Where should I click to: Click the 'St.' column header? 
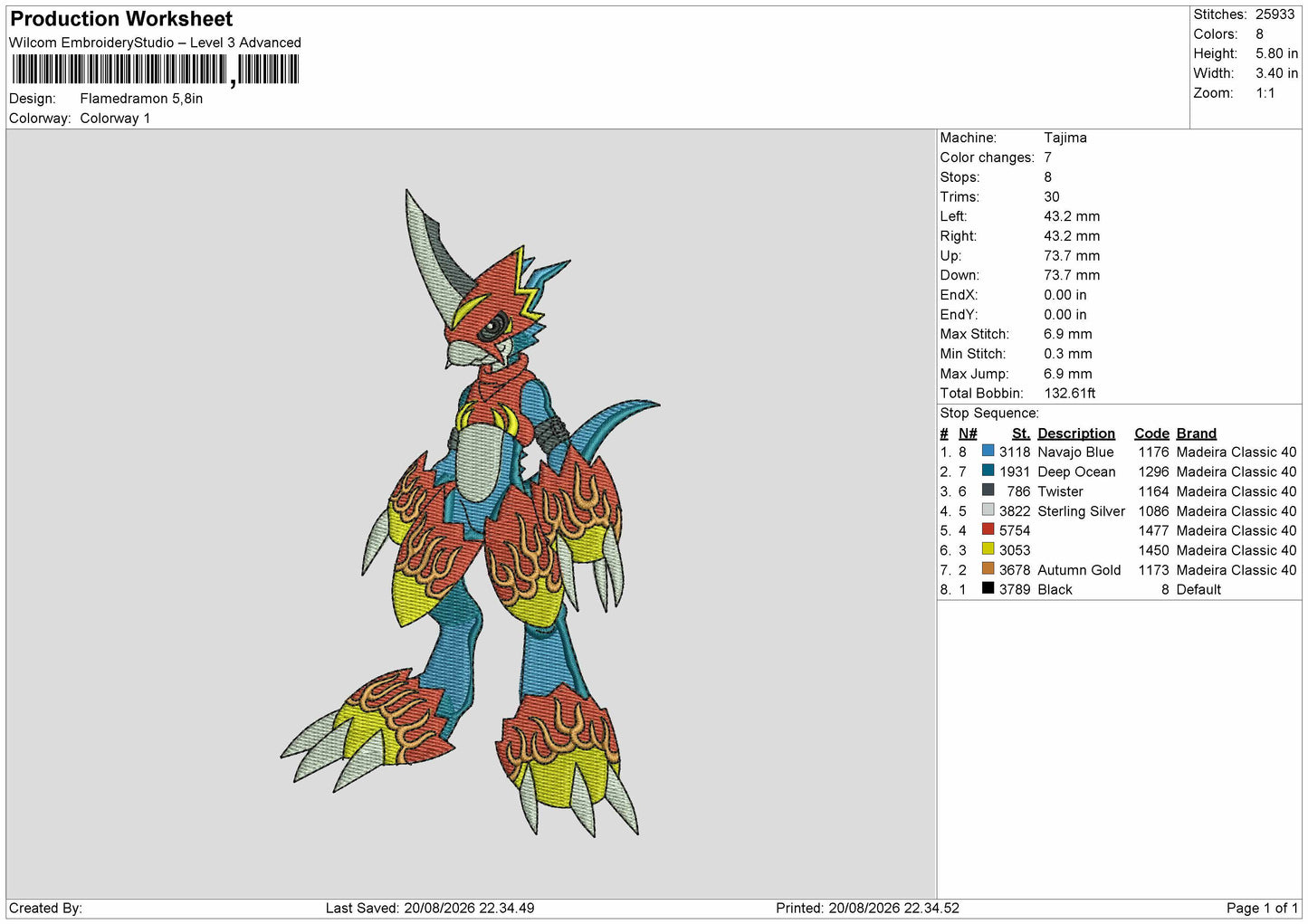pos(1021,433)
